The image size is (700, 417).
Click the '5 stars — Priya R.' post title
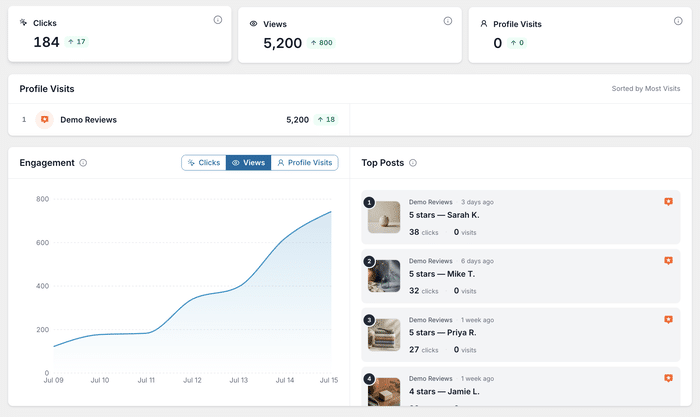443,333
